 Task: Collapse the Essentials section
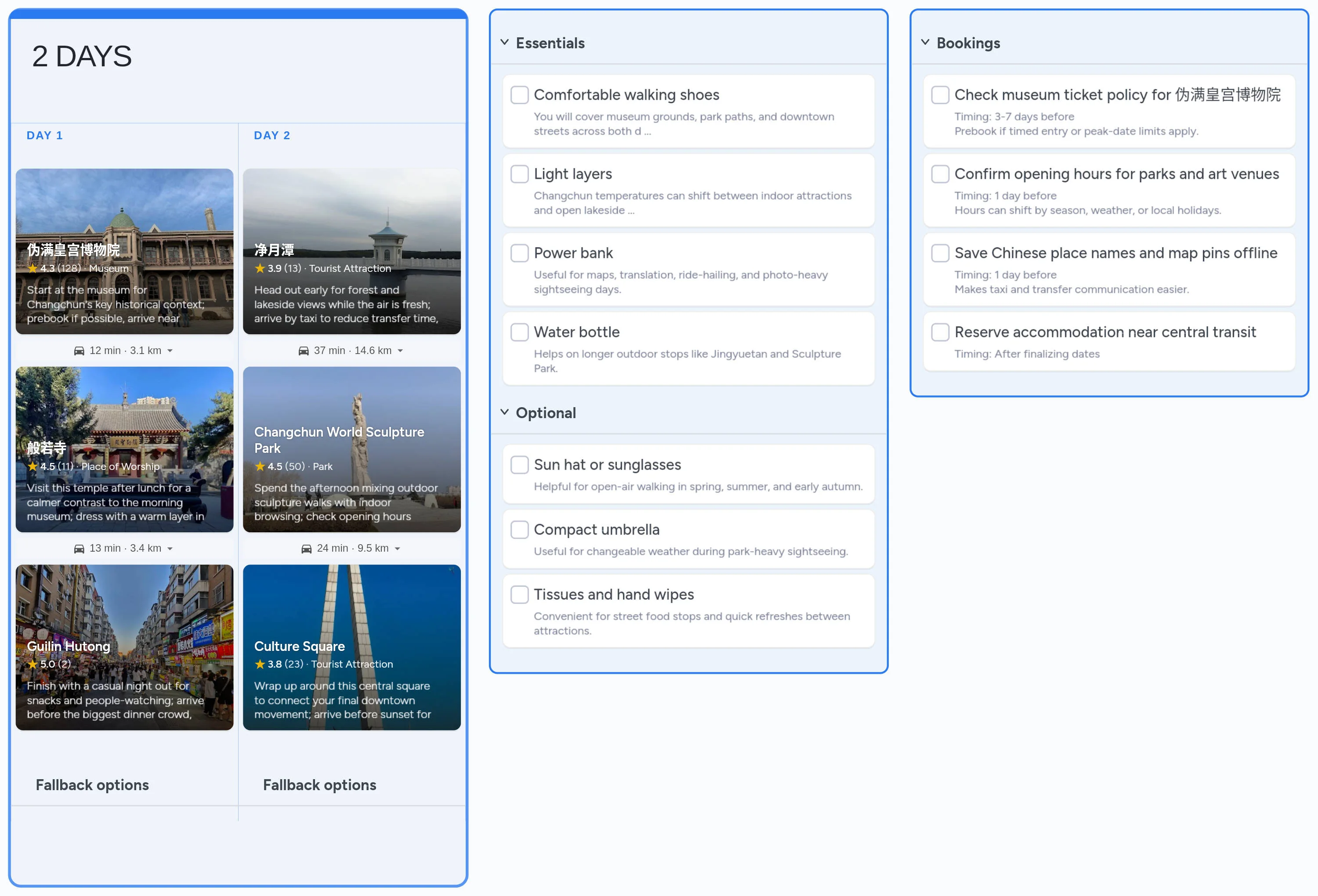click(x=505, y=43)
